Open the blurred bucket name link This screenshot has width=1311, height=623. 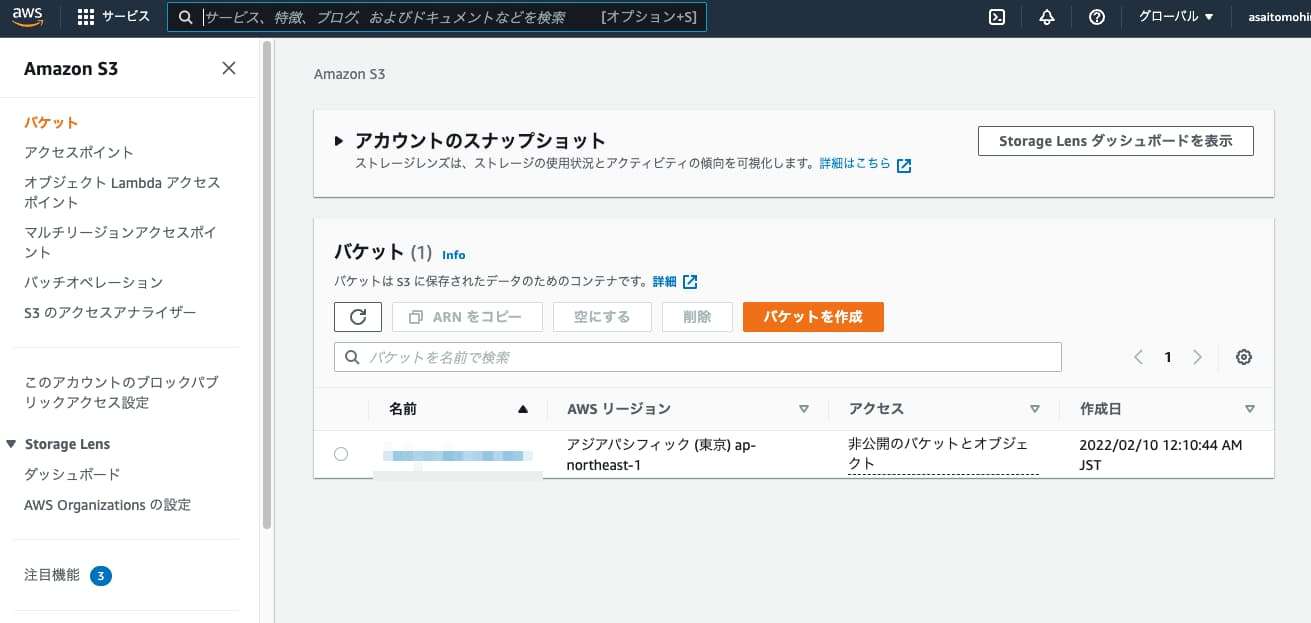pyautogui.click(x=458, y=456)
